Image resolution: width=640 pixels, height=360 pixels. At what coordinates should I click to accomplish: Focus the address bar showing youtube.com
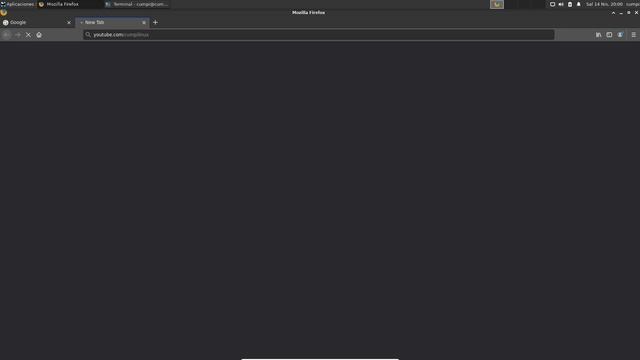click(318, 35)
